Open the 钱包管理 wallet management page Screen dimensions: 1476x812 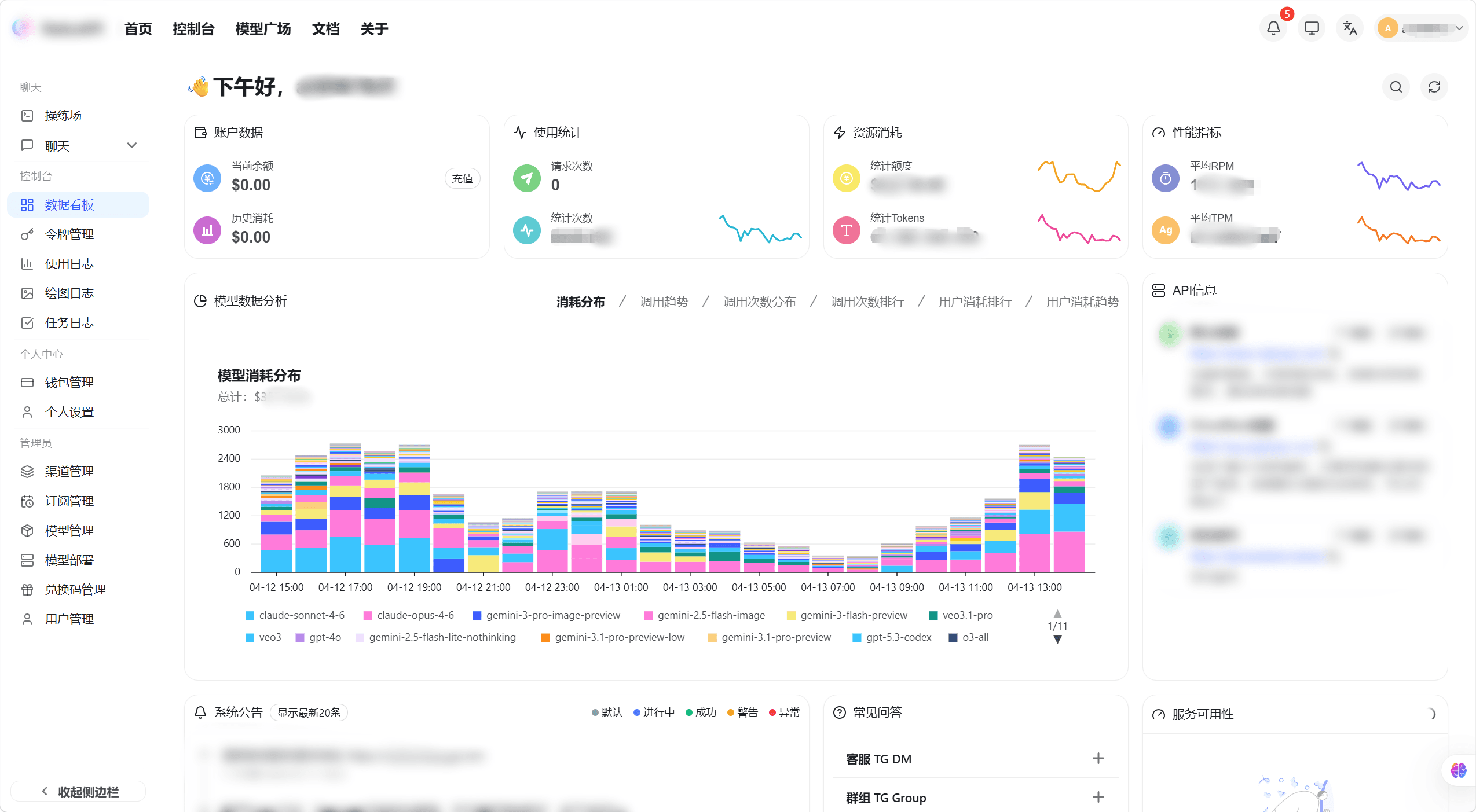pyautogui.click(x=68, y=381)
